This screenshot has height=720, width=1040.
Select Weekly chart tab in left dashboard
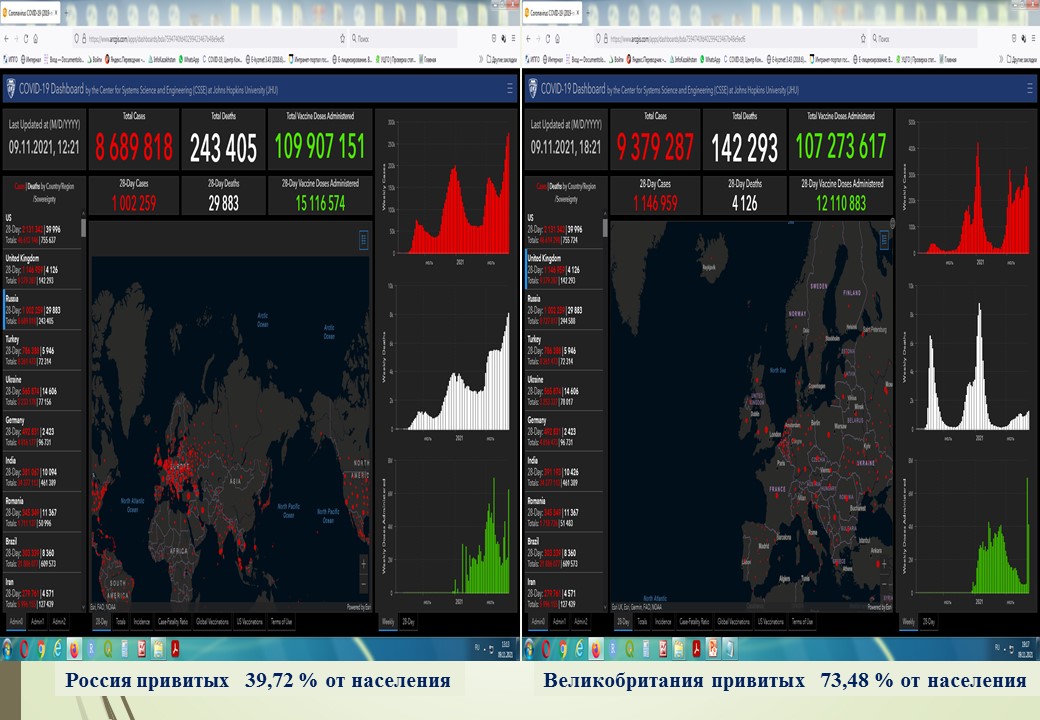(388, 622)
